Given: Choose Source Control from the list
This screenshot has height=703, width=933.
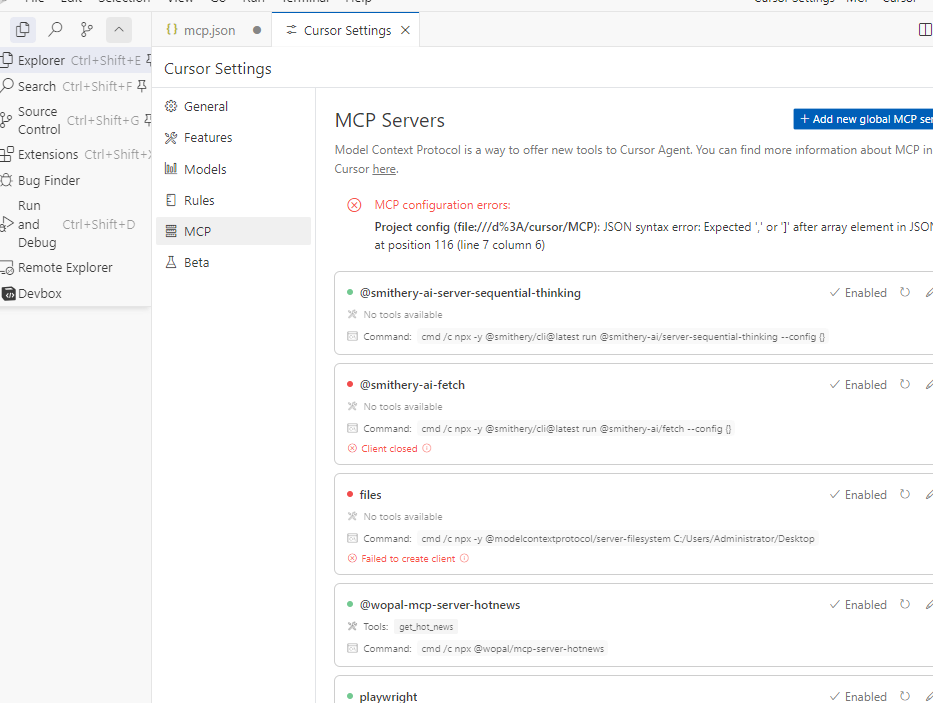Looking at the screenshot, I should pyautogui.click(x=76, y=120).
